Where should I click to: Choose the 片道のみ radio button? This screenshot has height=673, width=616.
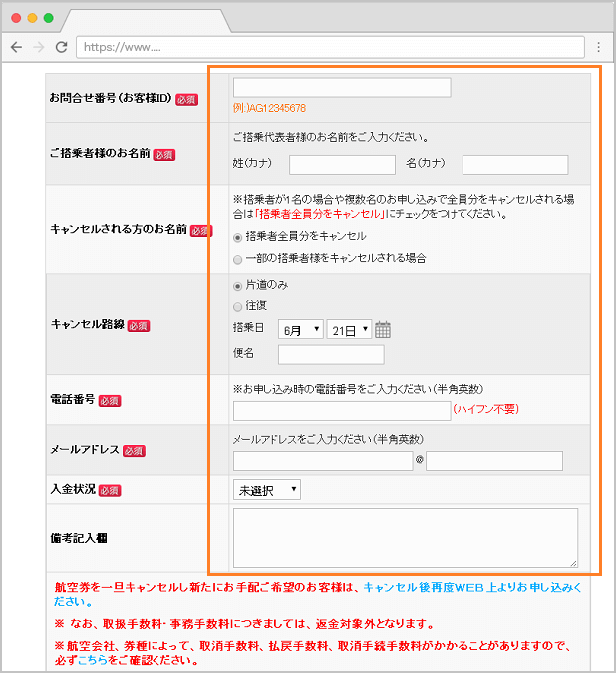237,285
